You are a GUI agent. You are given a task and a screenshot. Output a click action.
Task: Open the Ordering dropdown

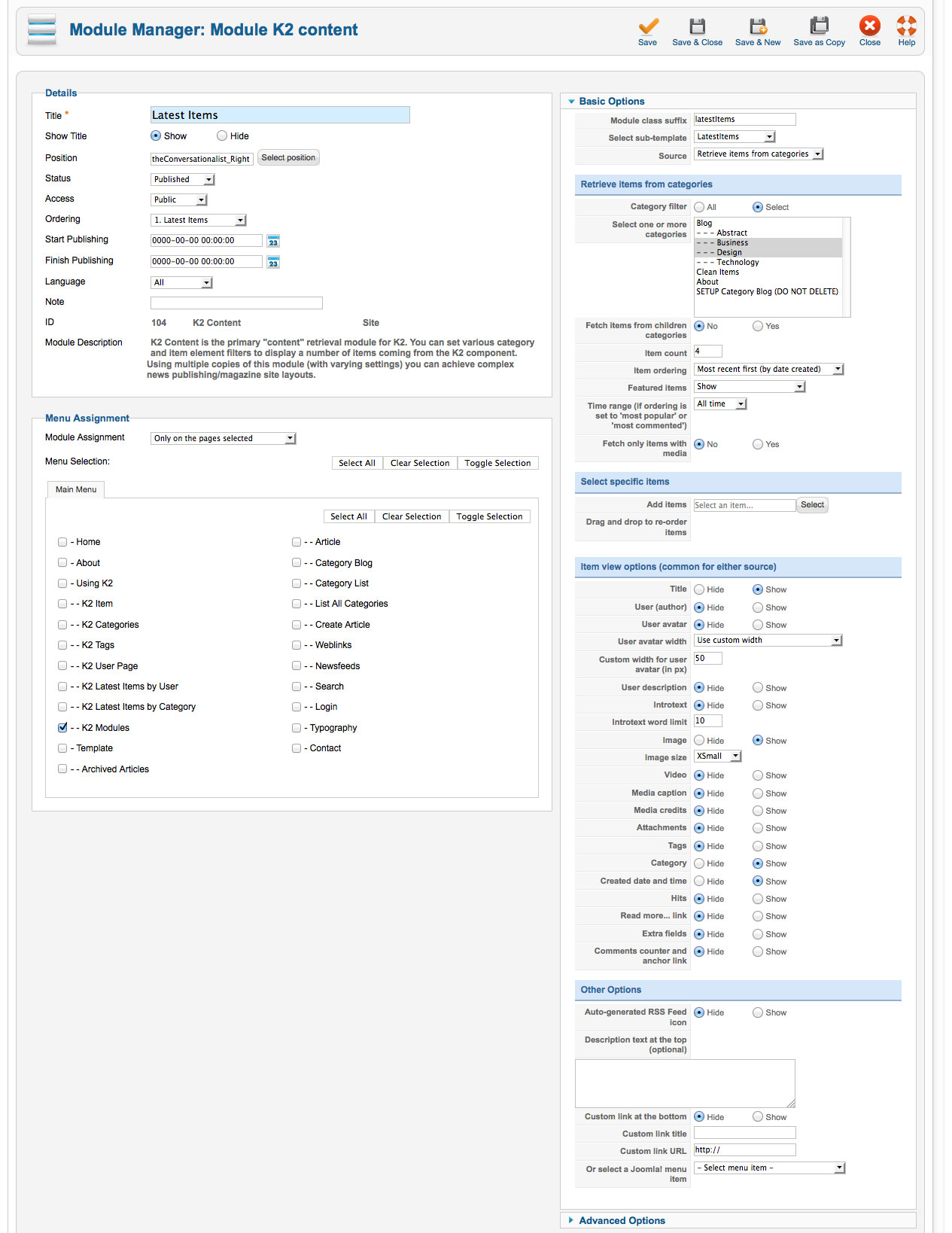click(199, 220)
